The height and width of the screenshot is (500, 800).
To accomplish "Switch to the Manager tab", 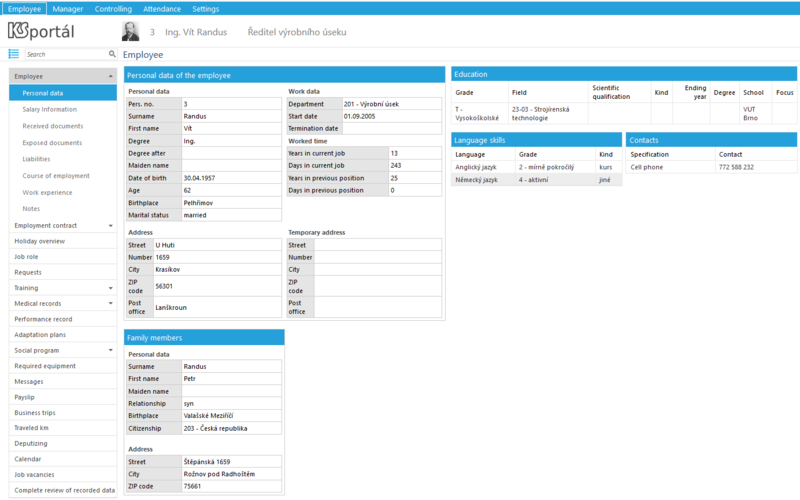I will click(x=68, y=9).
